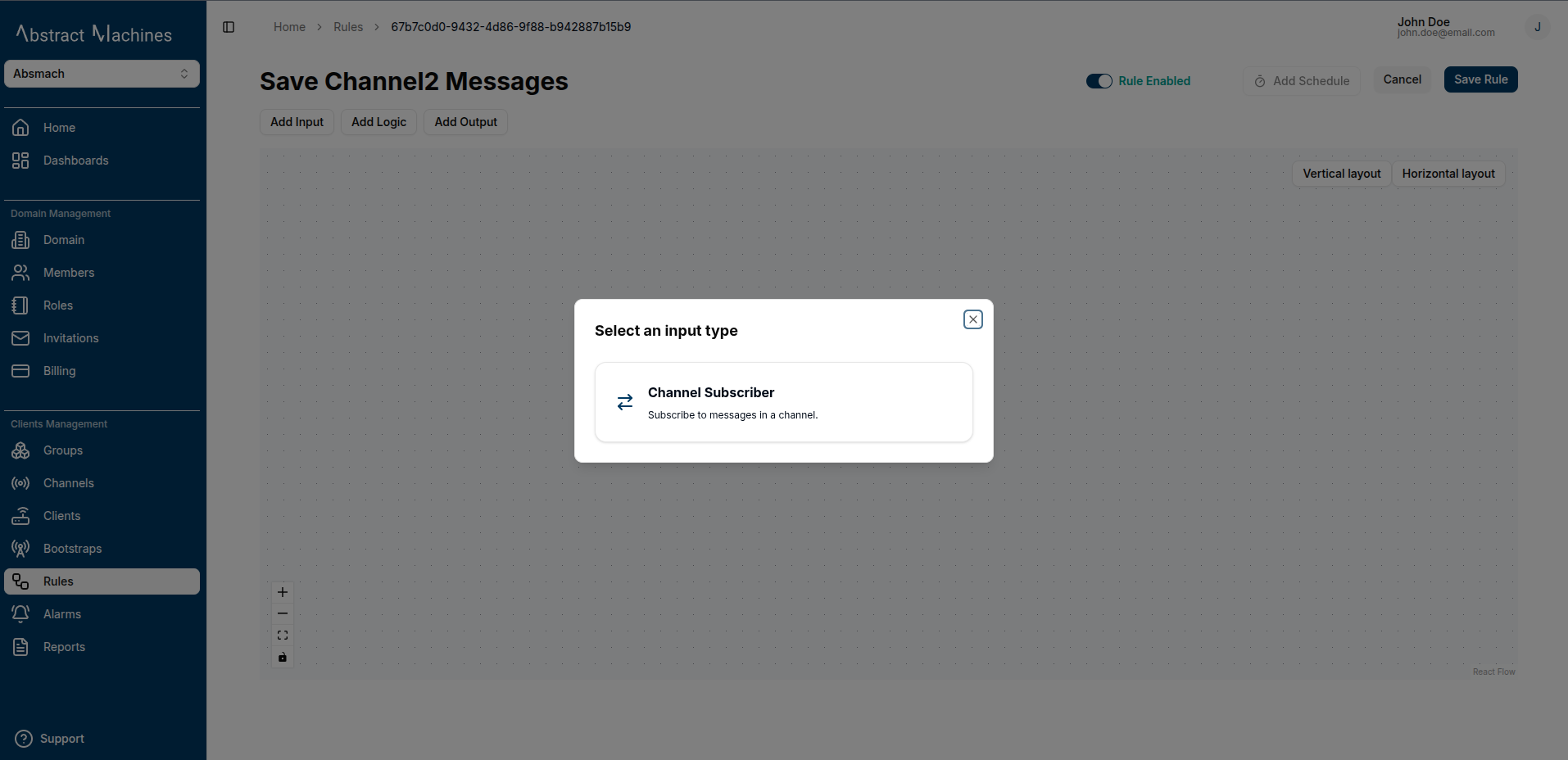Open Groups page
Screen dimensions: 1568x760
(102, 450)
